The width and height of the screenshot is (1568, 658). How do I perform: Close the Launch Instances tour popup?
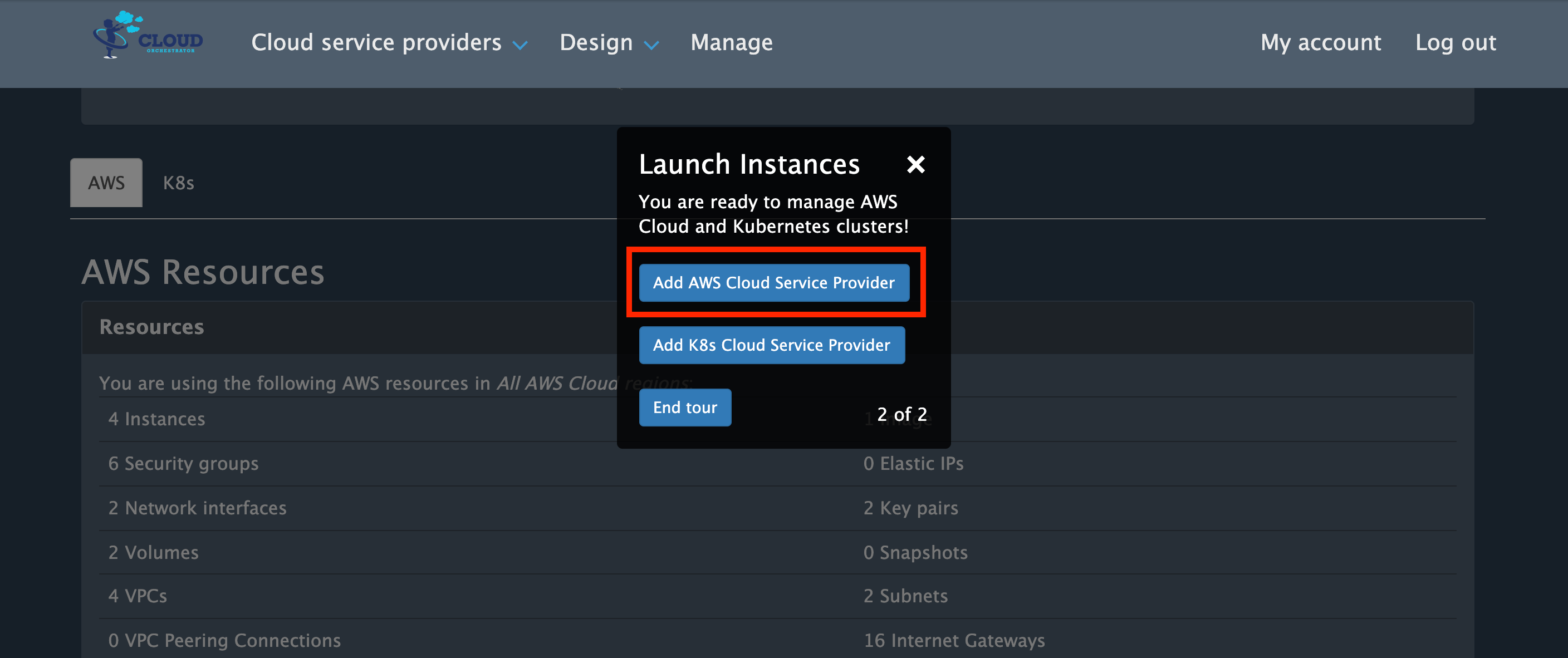coord(915,164)
